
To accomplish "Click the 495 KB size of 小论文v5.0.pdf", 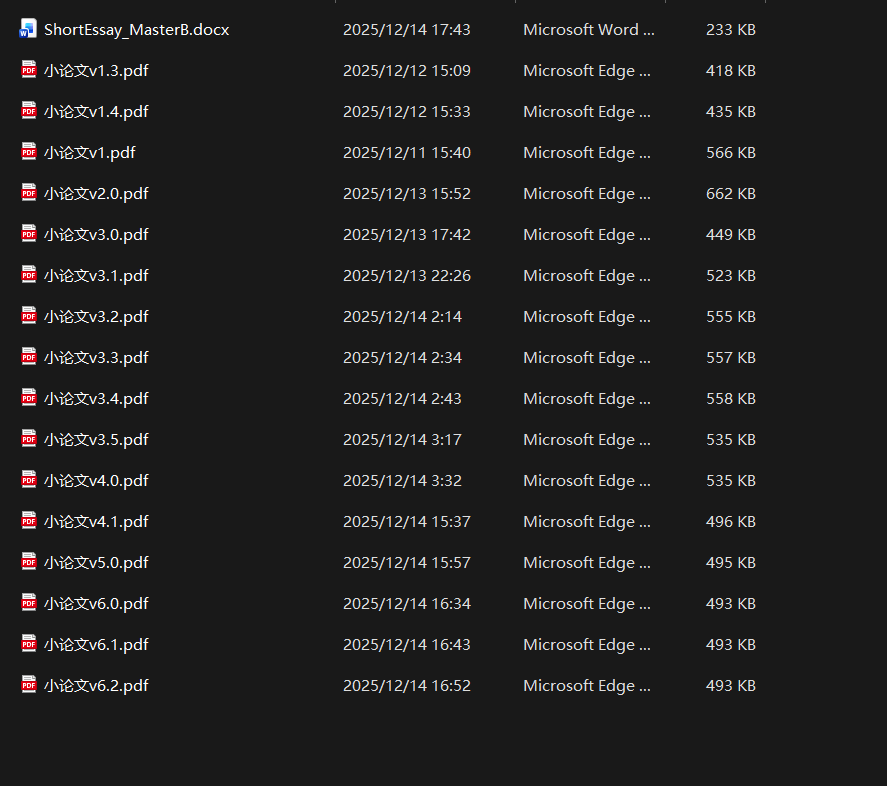I will coord(730,563).
